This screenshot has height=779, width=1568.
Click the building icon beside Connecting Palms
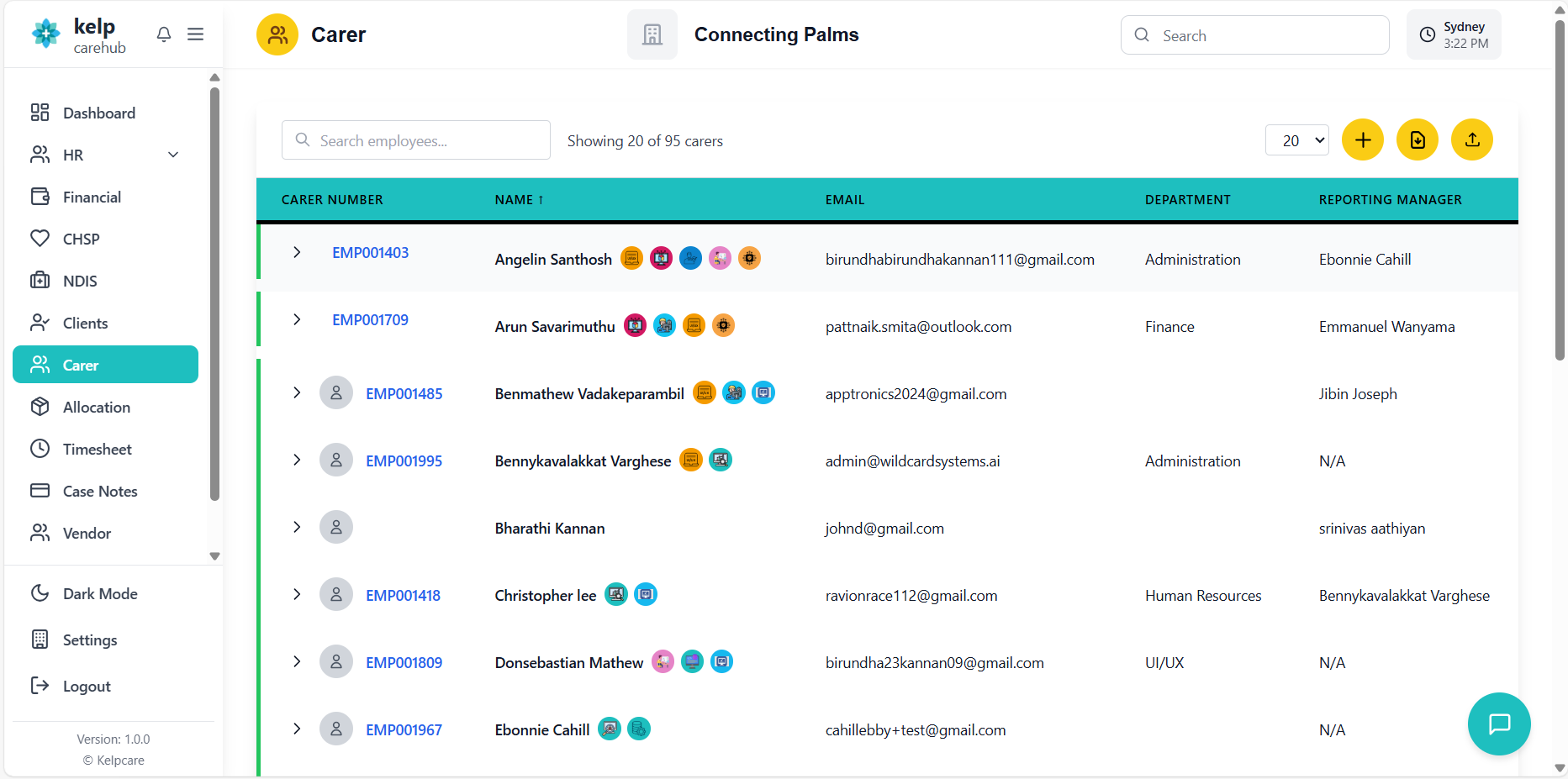coord(652,34)
